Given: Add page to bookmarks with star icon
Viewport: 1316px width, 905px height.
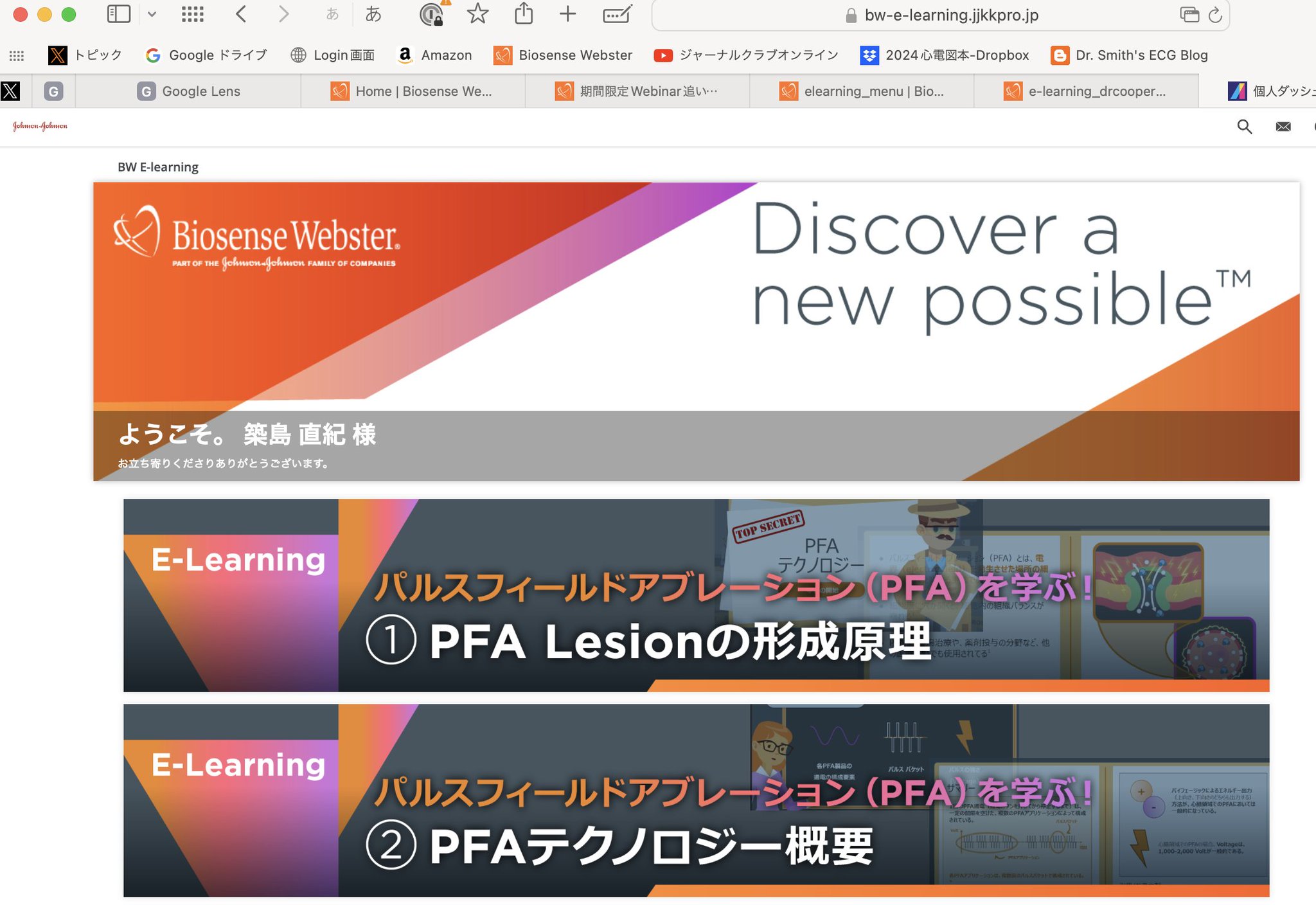Looking at the screenshot, I should click(477, 13).
